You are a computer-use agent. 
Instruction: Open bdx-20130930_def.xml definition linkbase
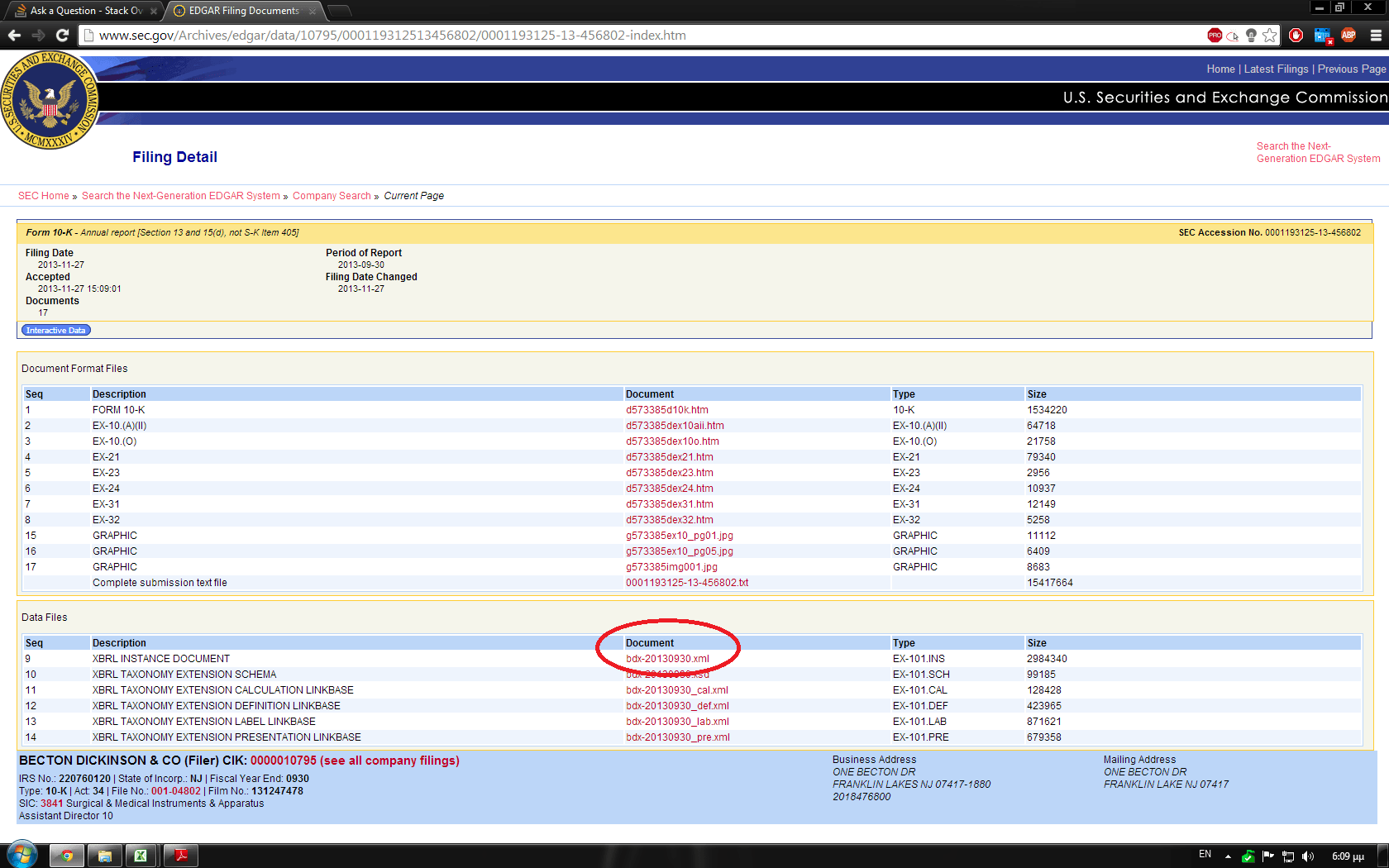click(677, 706)
